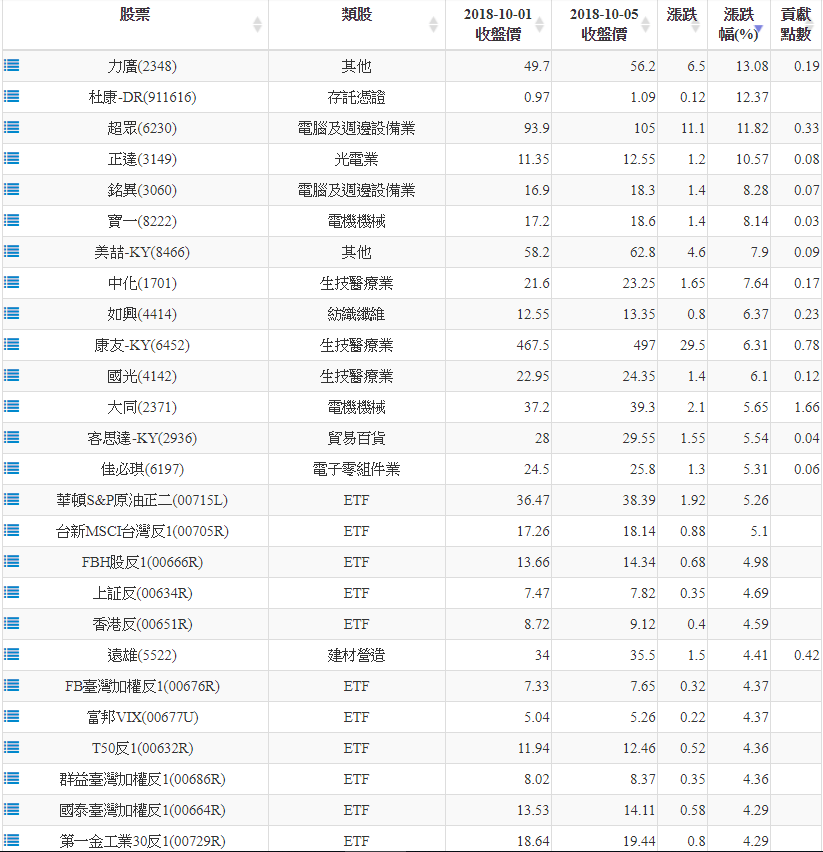Click the 貢獻點數 column header

[797, 24]
